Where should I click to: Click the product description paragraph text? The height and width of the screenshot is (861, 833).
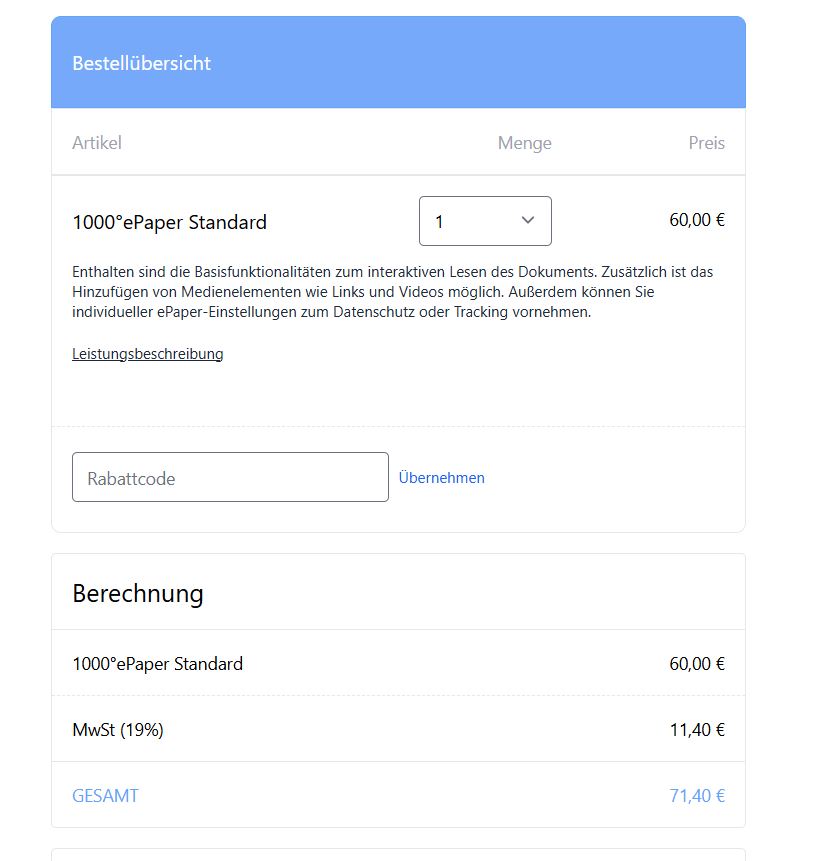click(x=393, y=292)
